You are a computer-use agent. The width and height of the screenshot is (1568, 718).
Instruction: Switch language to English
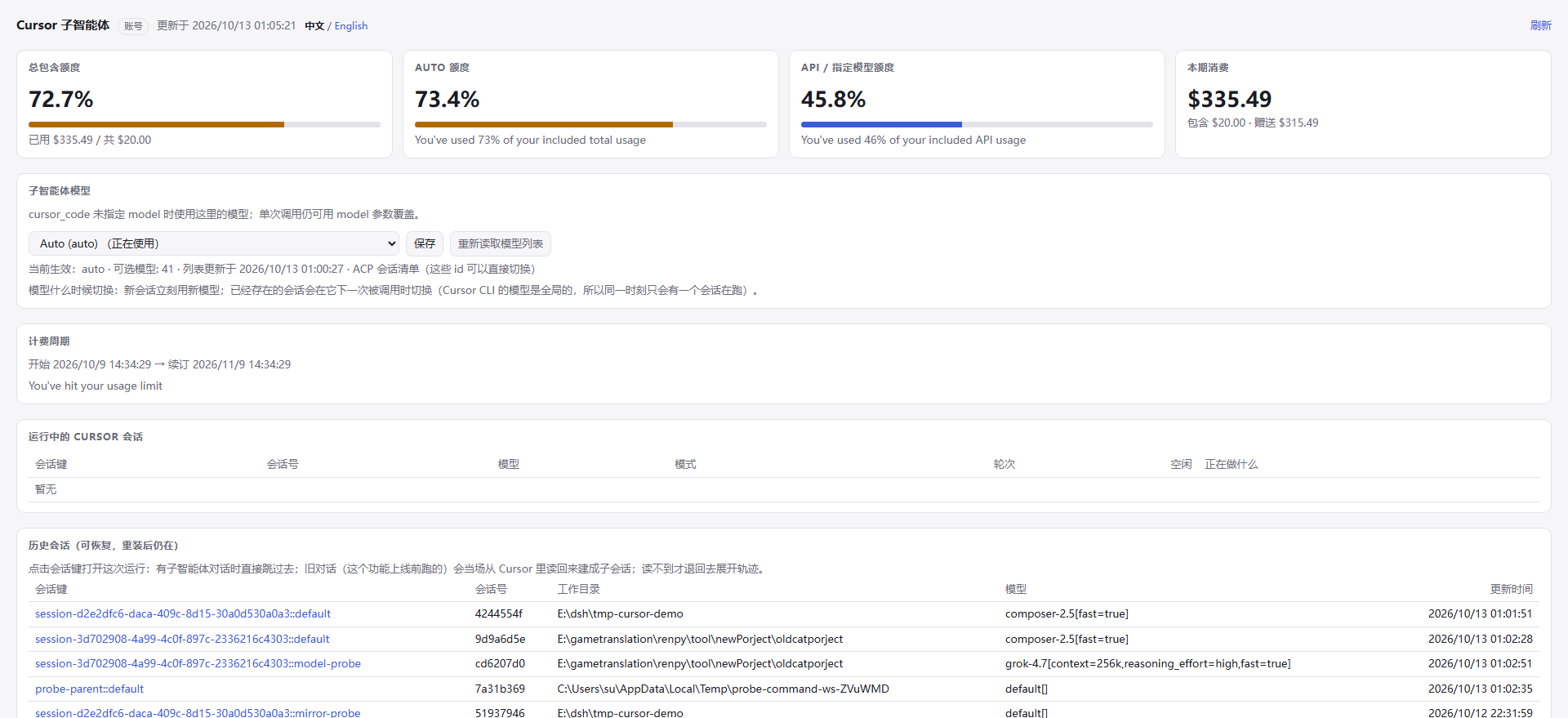[351, 26]
